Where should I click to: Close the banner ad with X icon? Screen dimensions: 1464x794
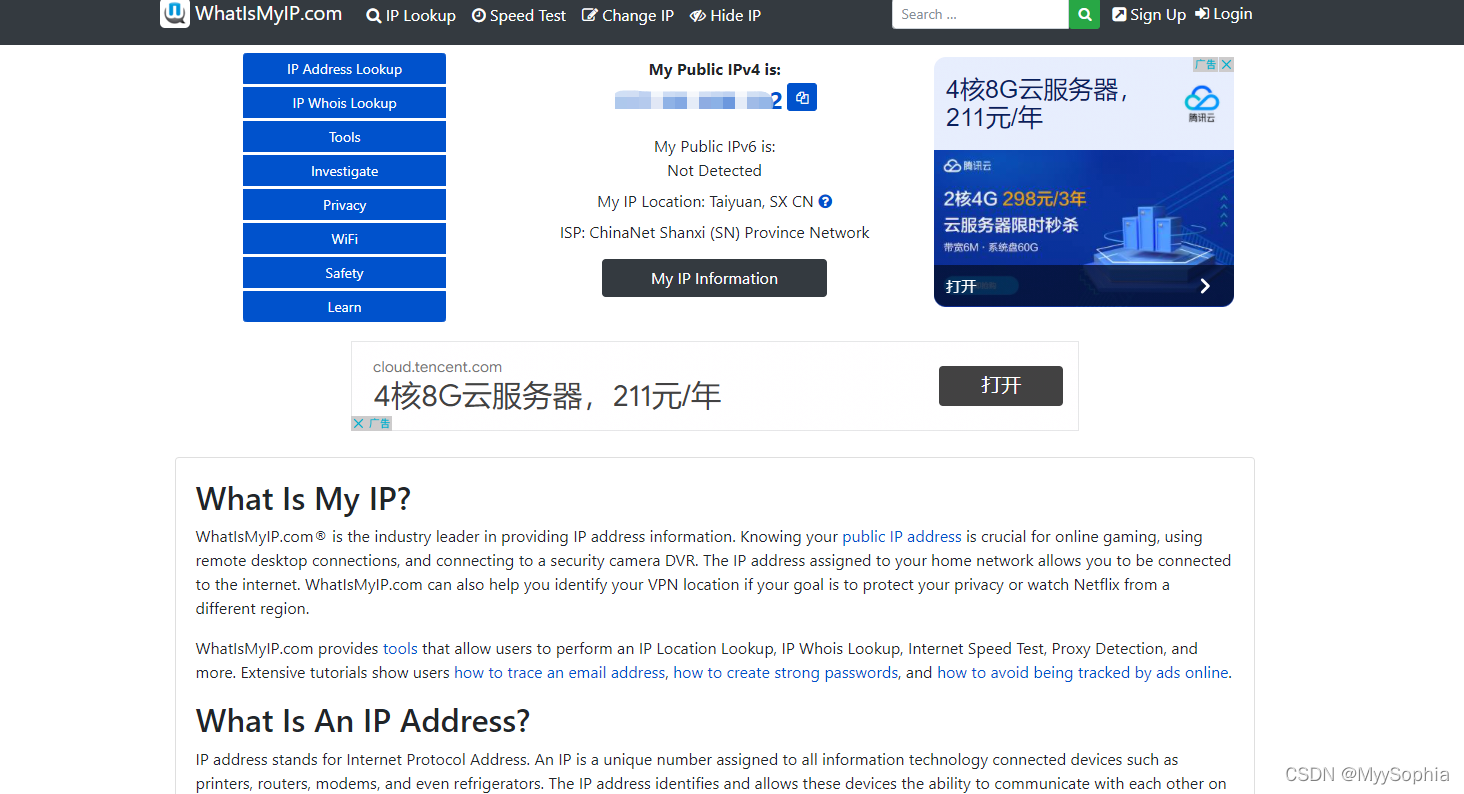[x=358, y=423]
